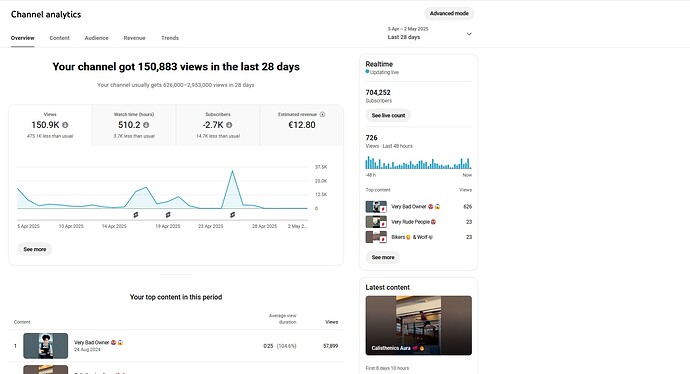This screenshot has height=374, width=690.
Task: Open Very Bad Owner realtime thumbnail
Action: tap(376, 207)
